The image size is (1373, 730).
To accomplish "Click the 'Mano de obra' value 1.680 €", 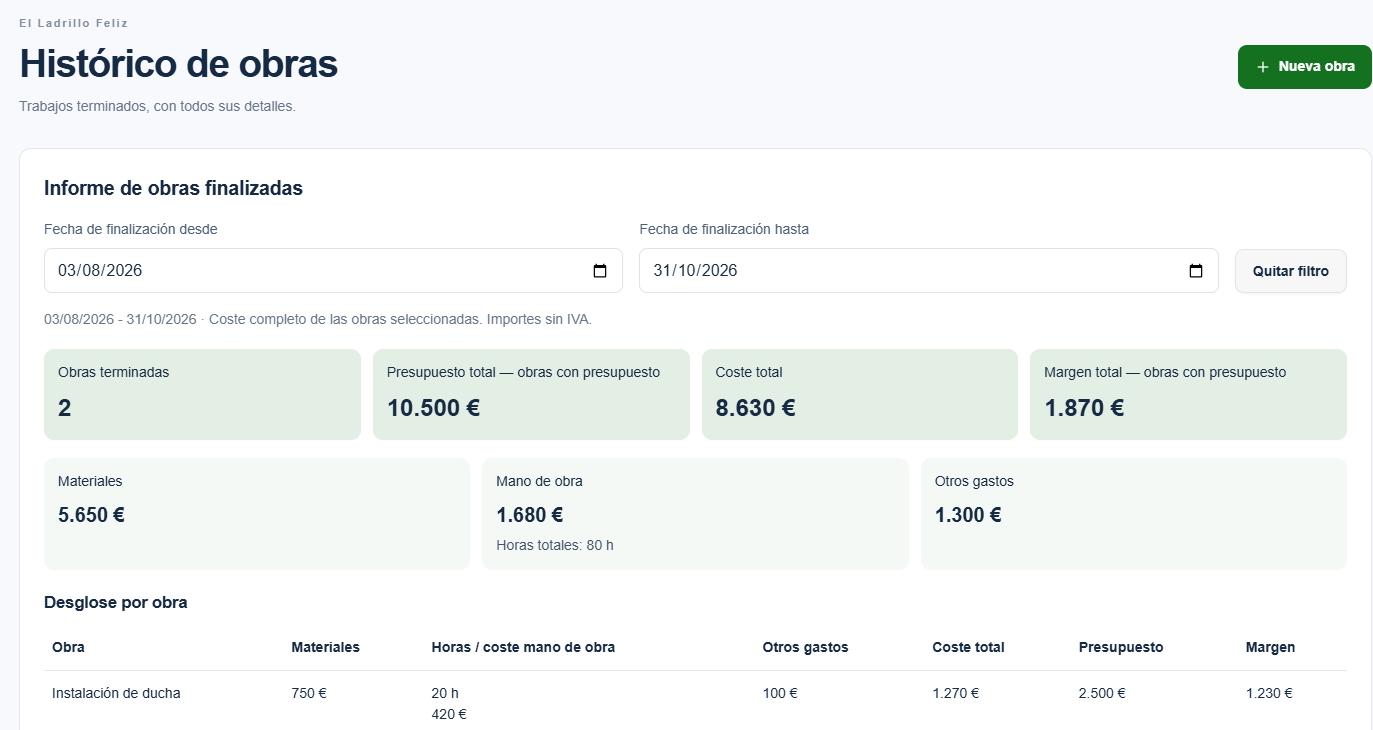I will point(530,515).
